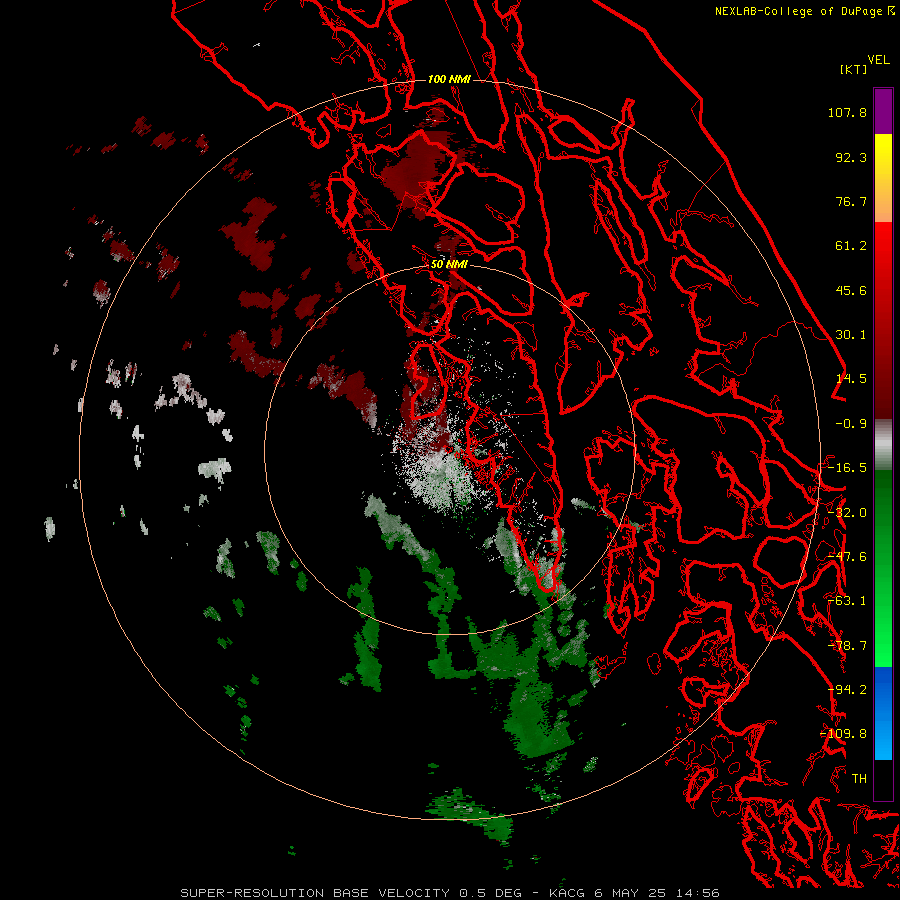
Task: Click the 92.3 velocity scale value
Action: [x=851, y=157]
